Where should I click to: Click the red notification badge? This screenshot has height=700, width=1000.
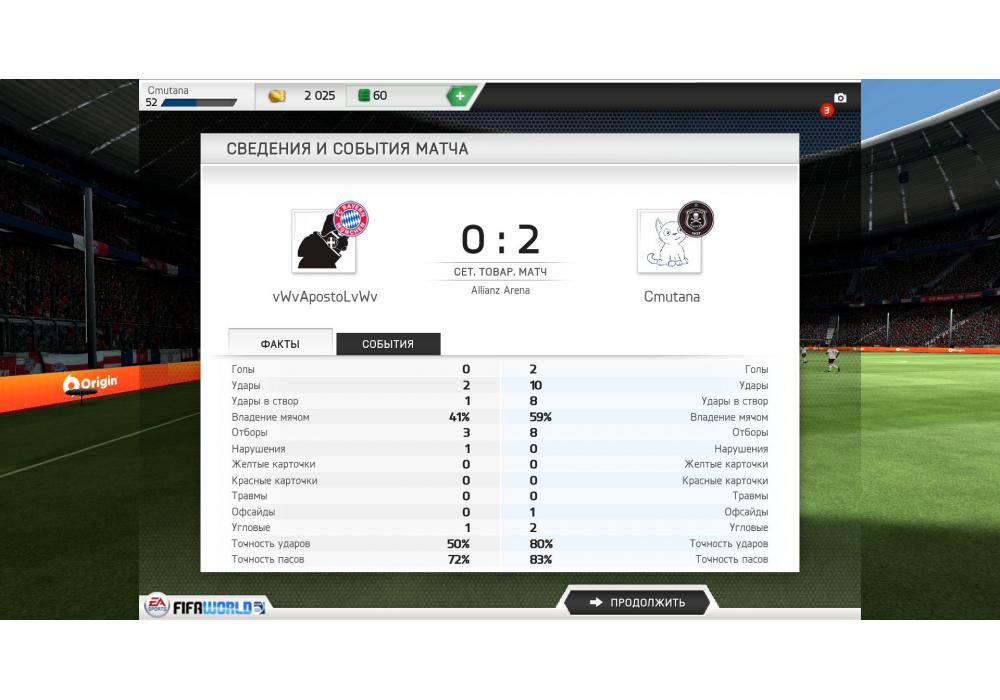pos(827,110)
